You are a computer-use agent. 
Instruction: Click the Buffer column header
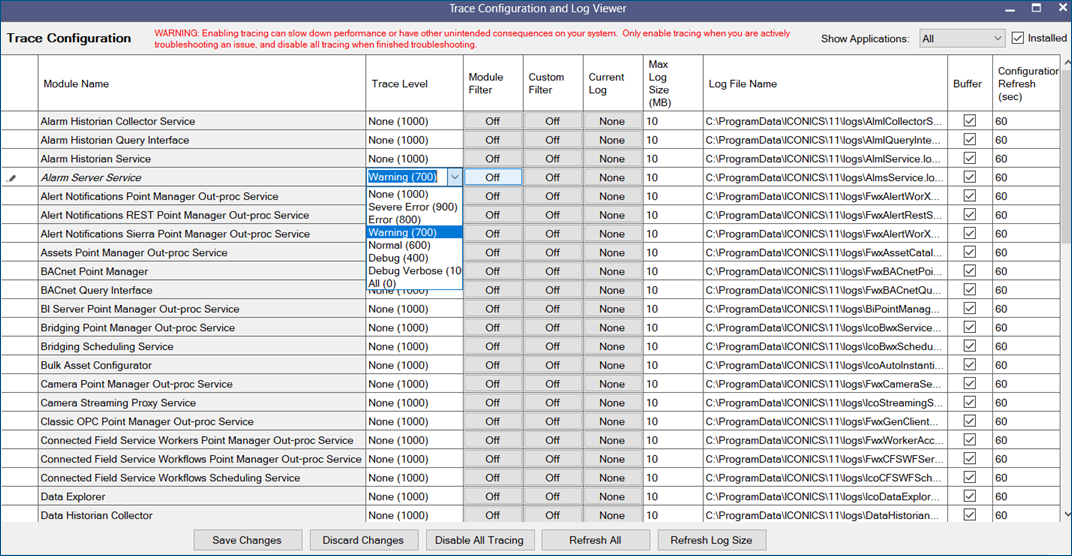tap(967, 83)
